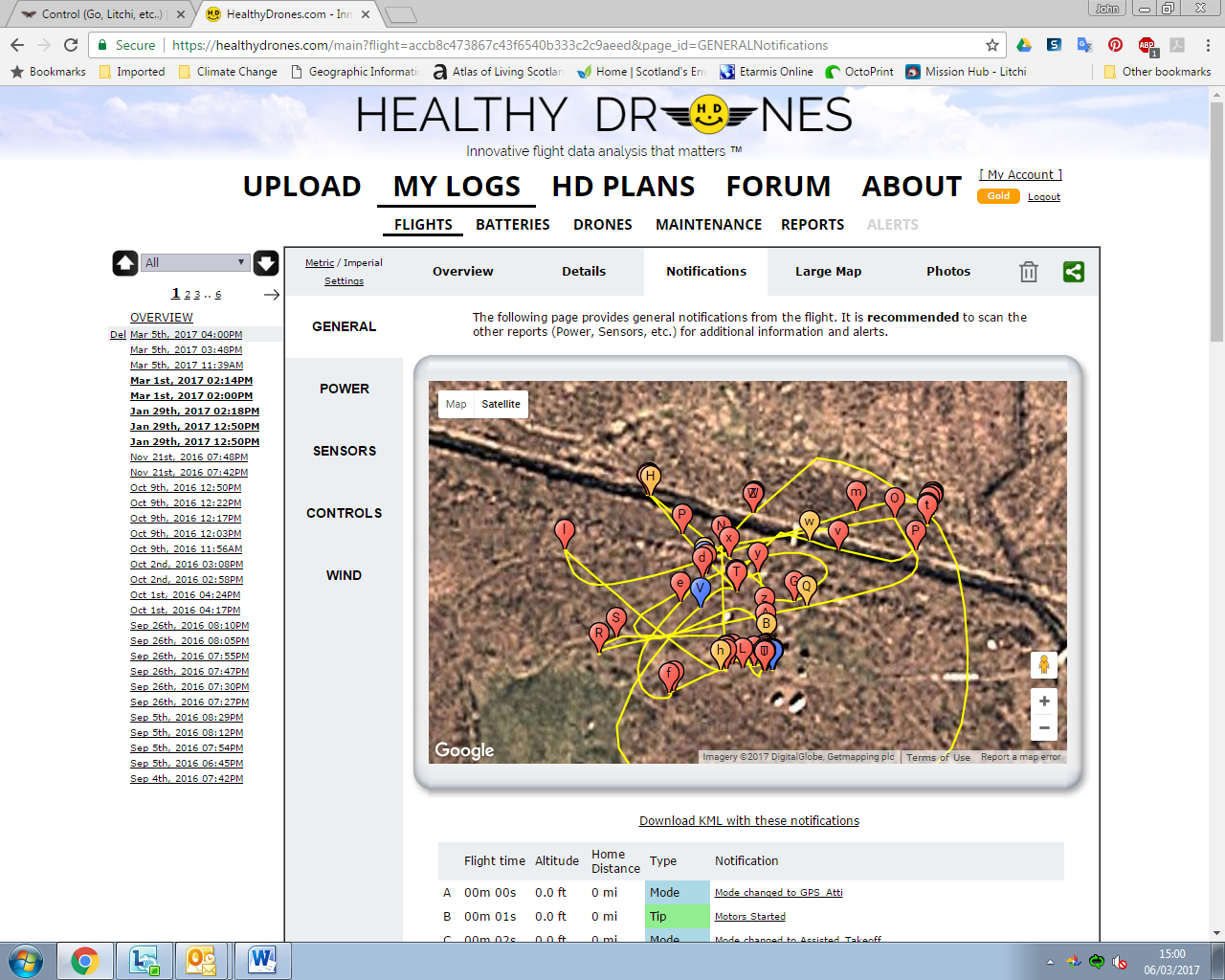Screen dimensions: 1225x980
Task: Click the H home marker on map
Action: tap(650, 479)
